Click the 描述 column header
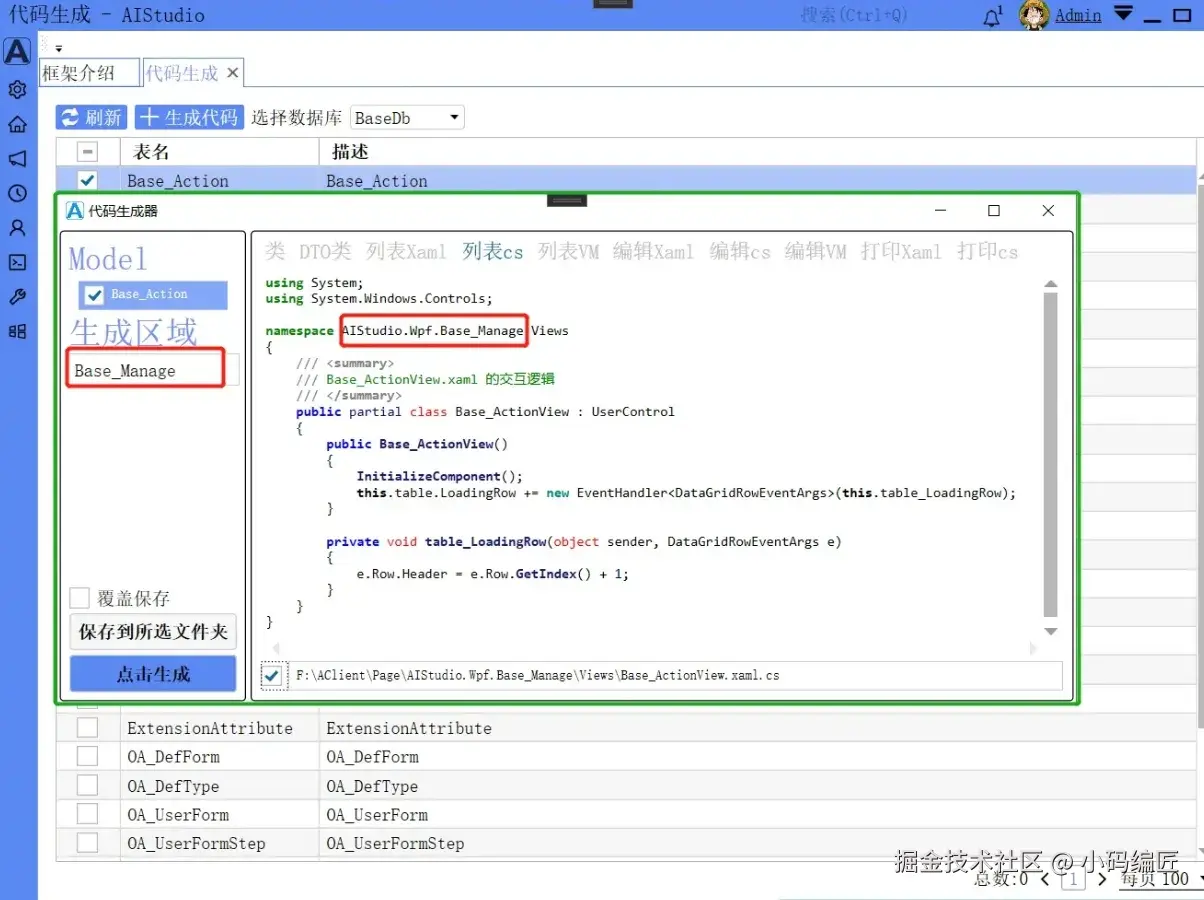 [x=757, y=152]
